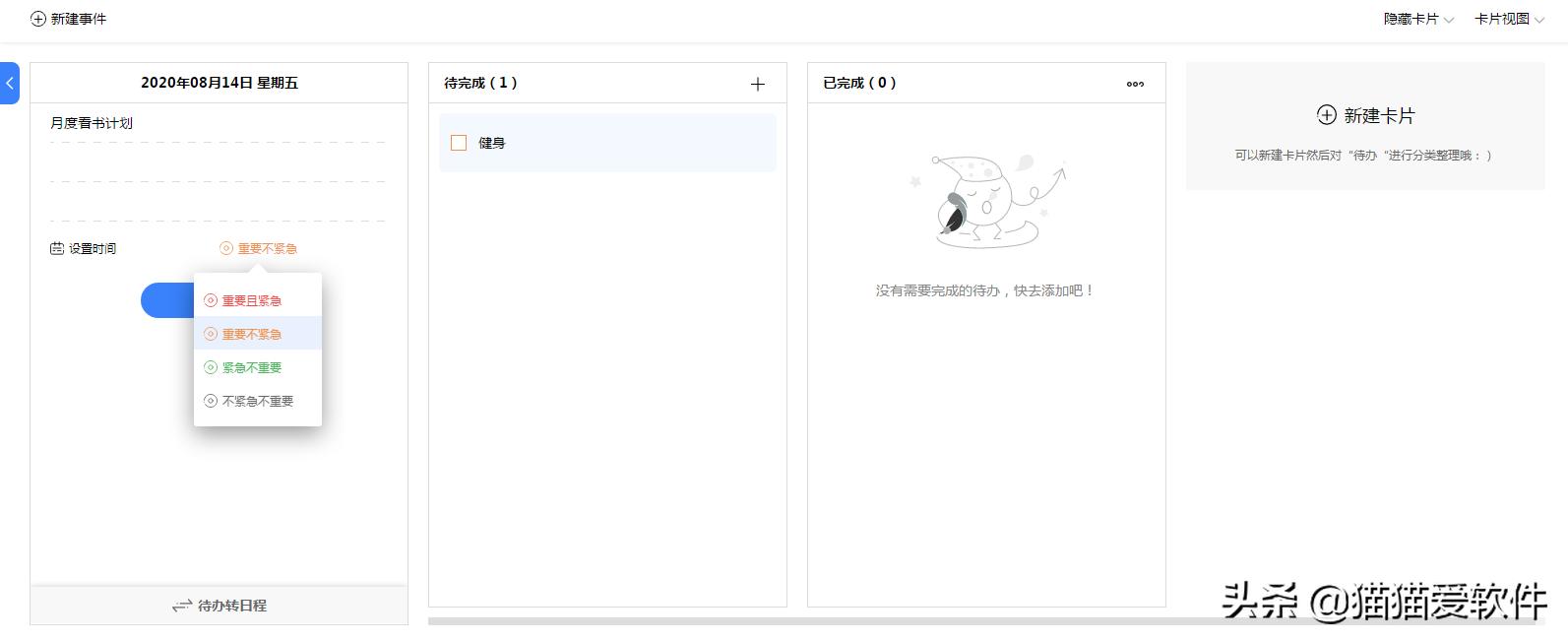
Task: Click the 健身 task text
Action: click(492, 143)
